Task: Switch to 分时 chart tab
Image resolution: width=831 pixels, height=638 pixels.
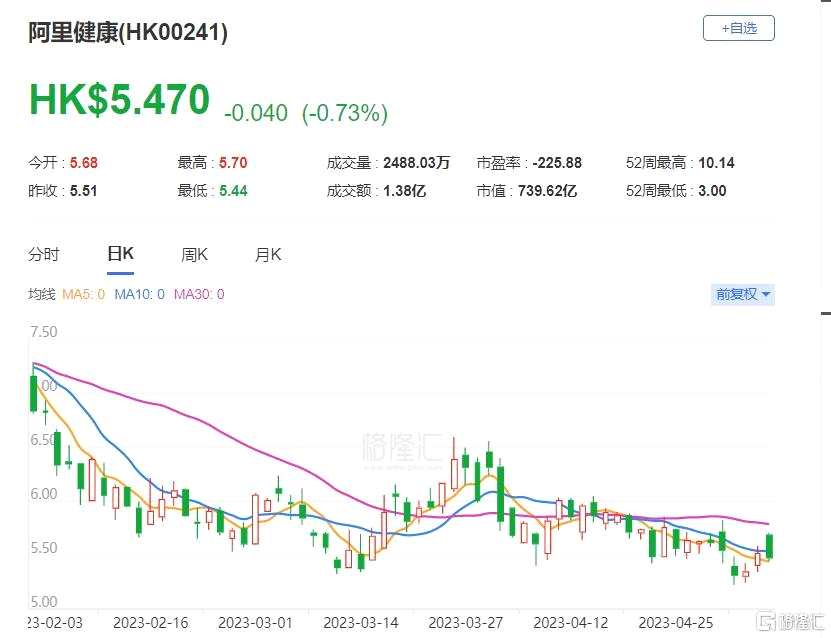Action: click(x=43, y=255)
